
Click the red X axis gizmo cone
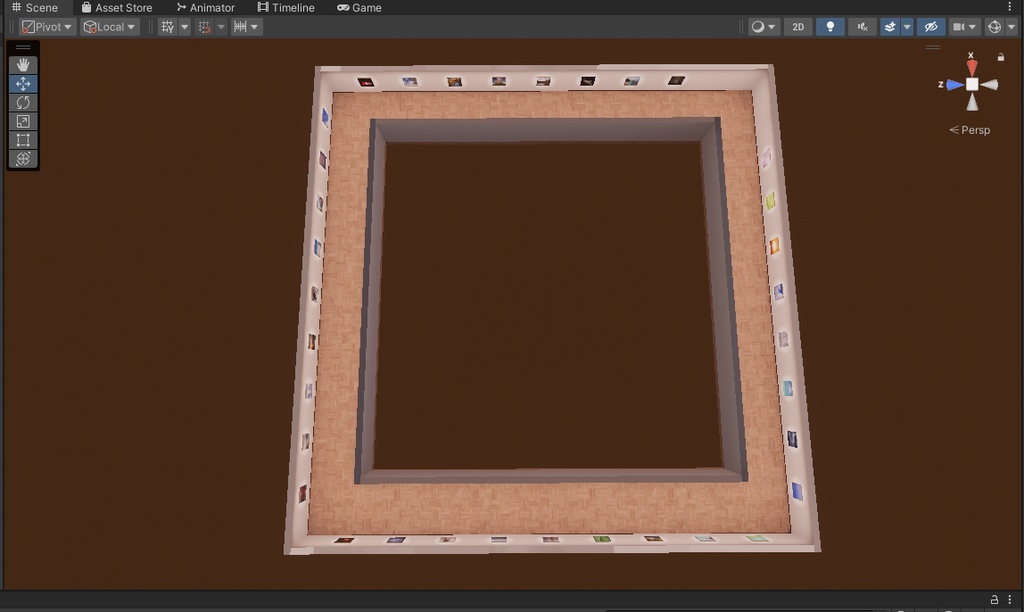pyautogui.click(x=972, y=67)
